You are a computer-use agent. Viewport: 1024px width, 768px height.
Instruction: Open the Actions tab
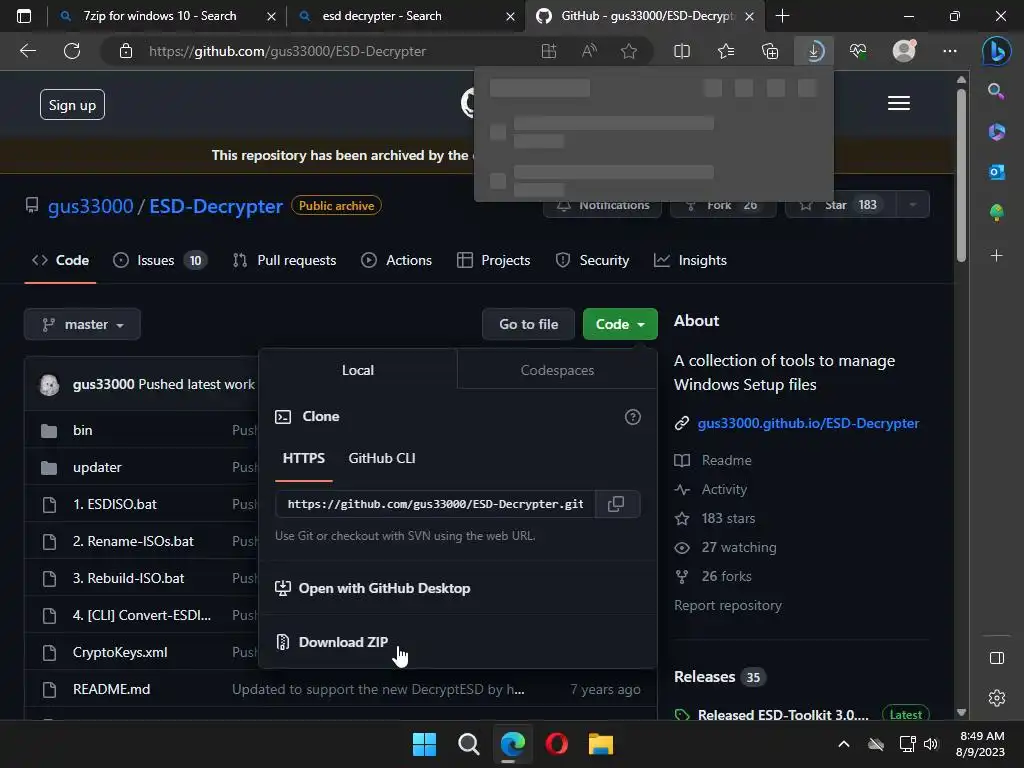396,260
